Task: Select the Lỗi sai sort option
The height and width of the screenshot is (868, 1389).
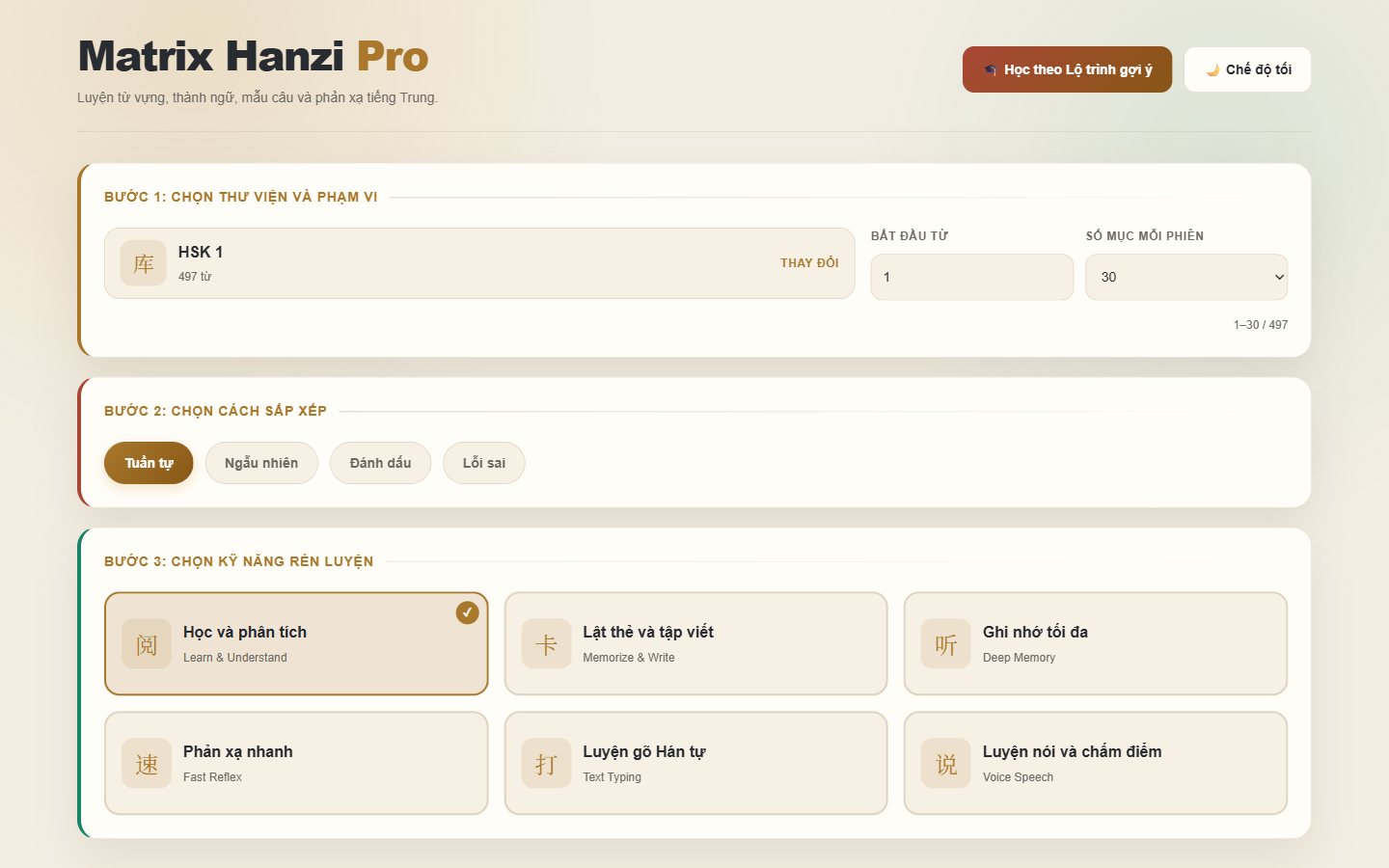Action: (x=484, y=463)
